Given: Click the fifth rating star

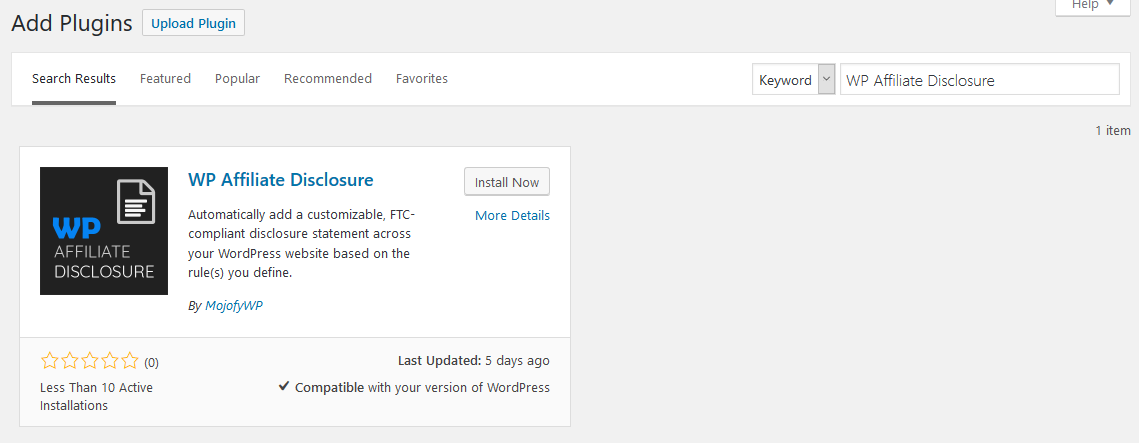Looking at the screenshot, I should [129, 361].
